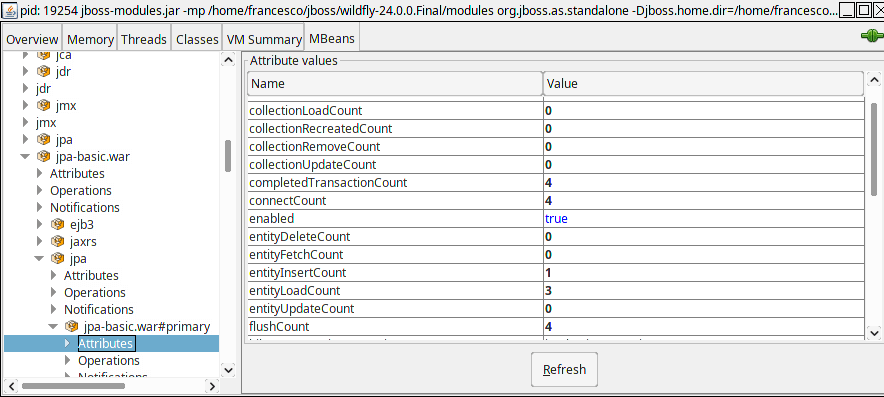Viewport: 884px width, 397px height.
Task: Click the tree vertical scrollbar thumb
Action: [x=228, y=156]
